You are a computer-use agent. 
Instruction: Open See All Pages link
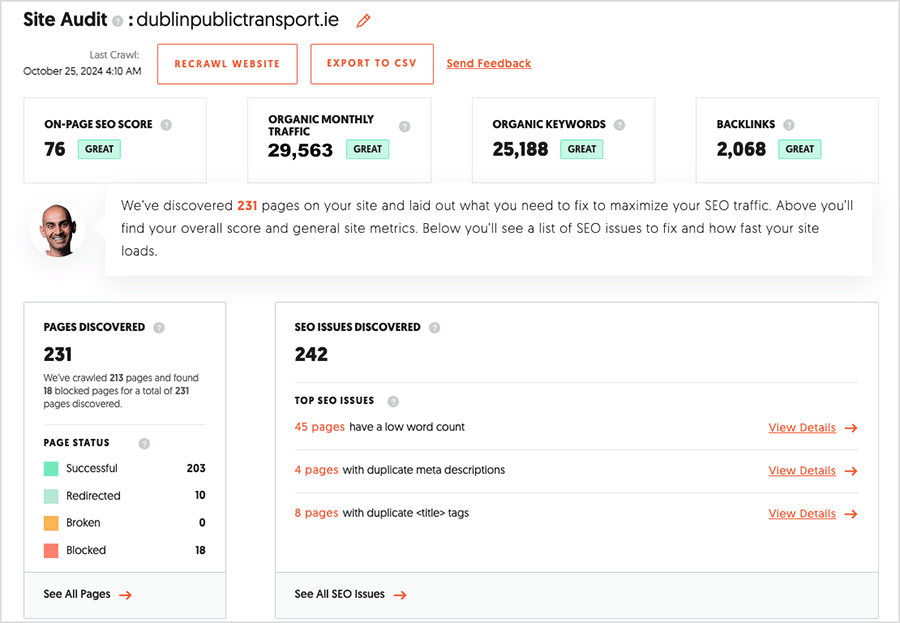(77, 594)
